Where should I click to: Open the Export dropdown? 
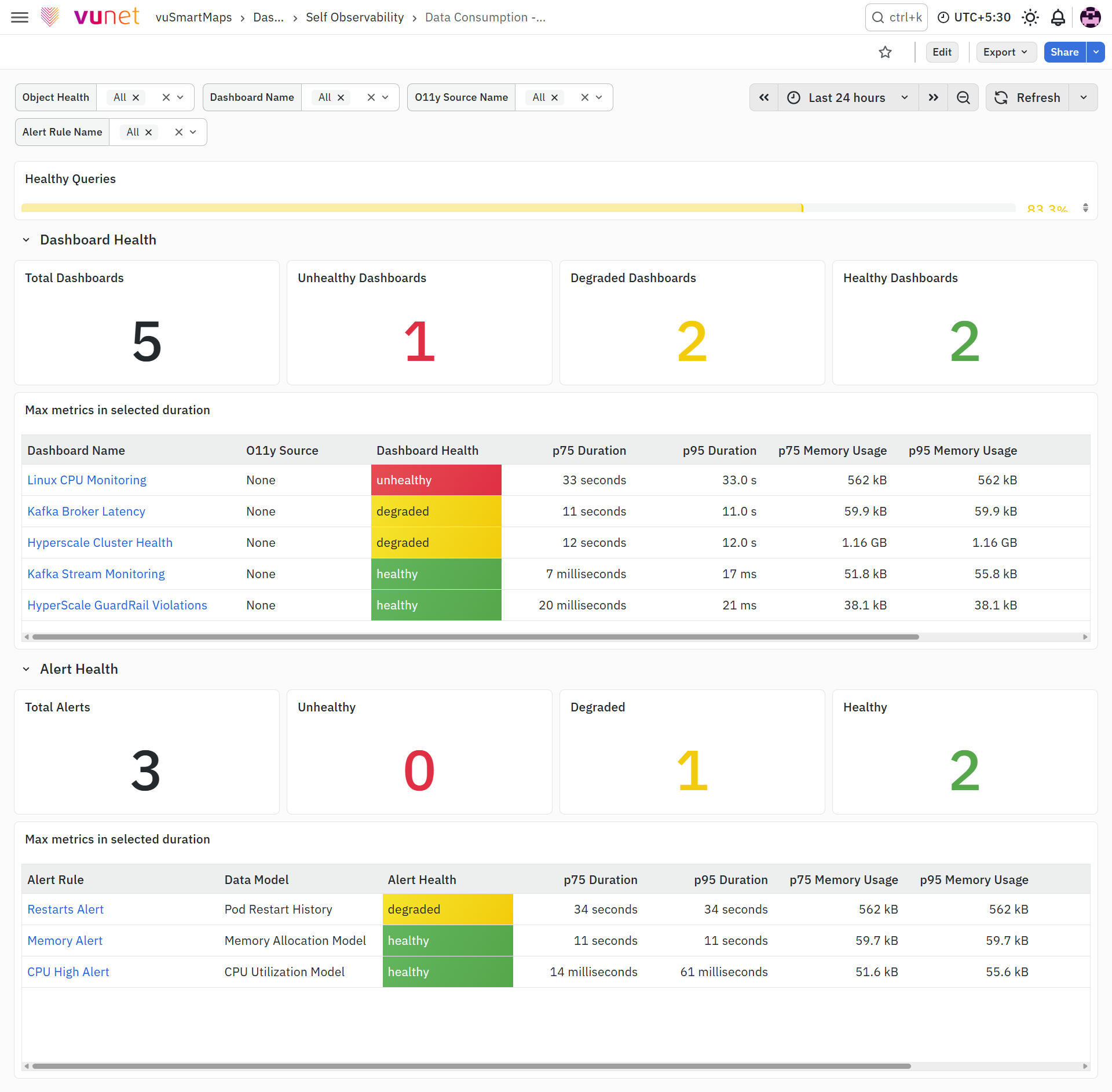[1005, 52]
